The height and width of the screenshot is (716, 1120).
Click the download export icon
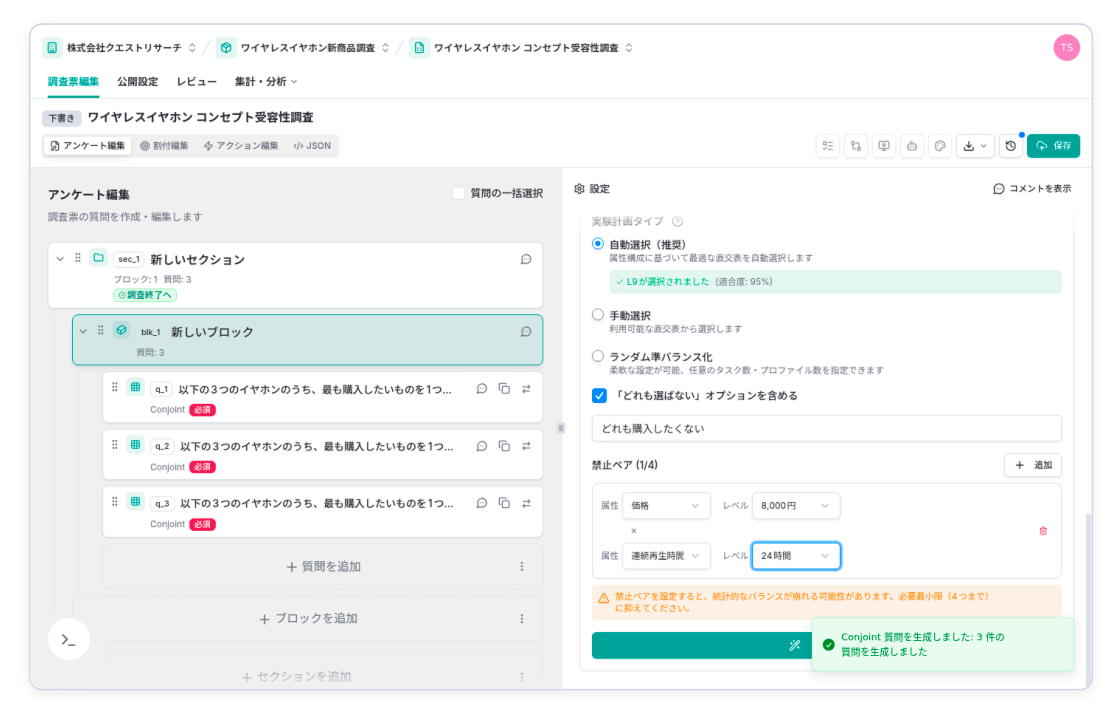(969, 146)
